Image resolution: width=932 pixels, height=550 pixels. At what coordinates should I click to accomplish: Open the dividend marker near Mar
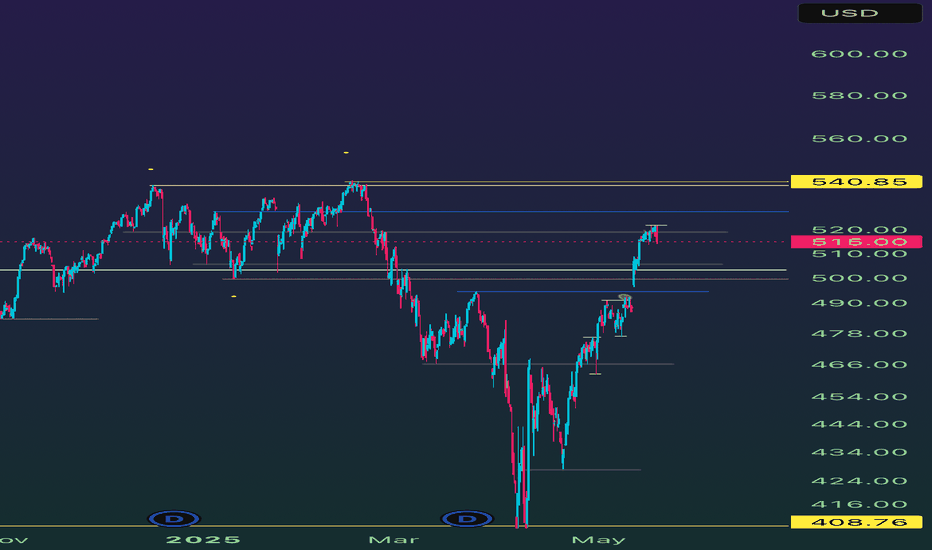tap(467, 519)
